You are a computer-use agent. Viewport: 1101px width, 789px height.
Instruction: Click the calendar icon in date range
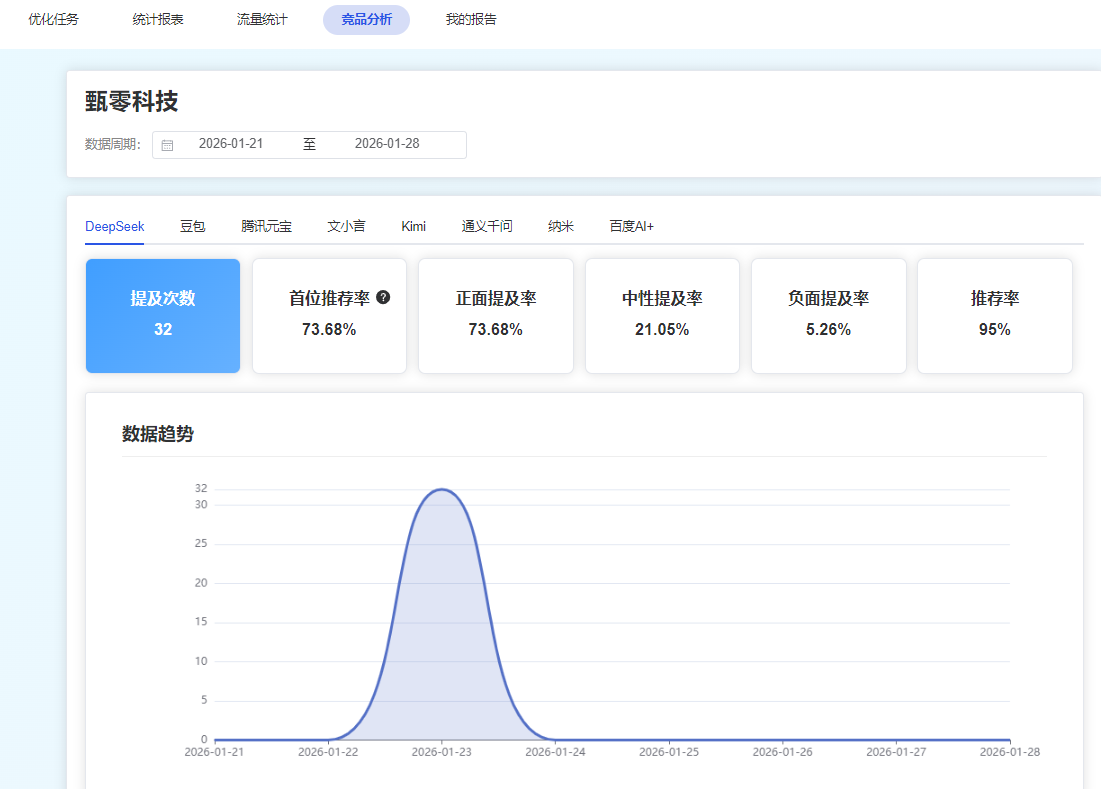pyautogui.click(x=167, y=145)
